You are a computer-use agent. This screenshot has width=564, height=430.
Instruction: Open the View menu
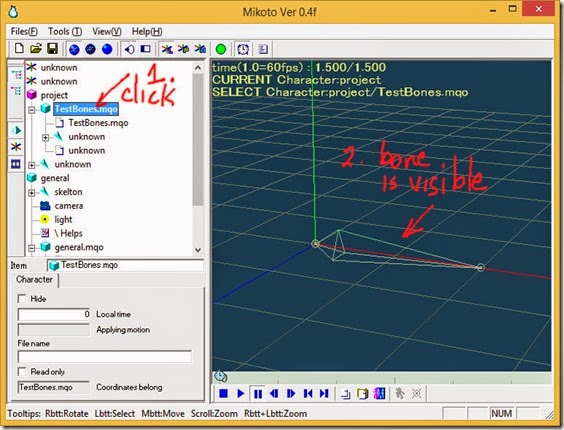(106, 32)
